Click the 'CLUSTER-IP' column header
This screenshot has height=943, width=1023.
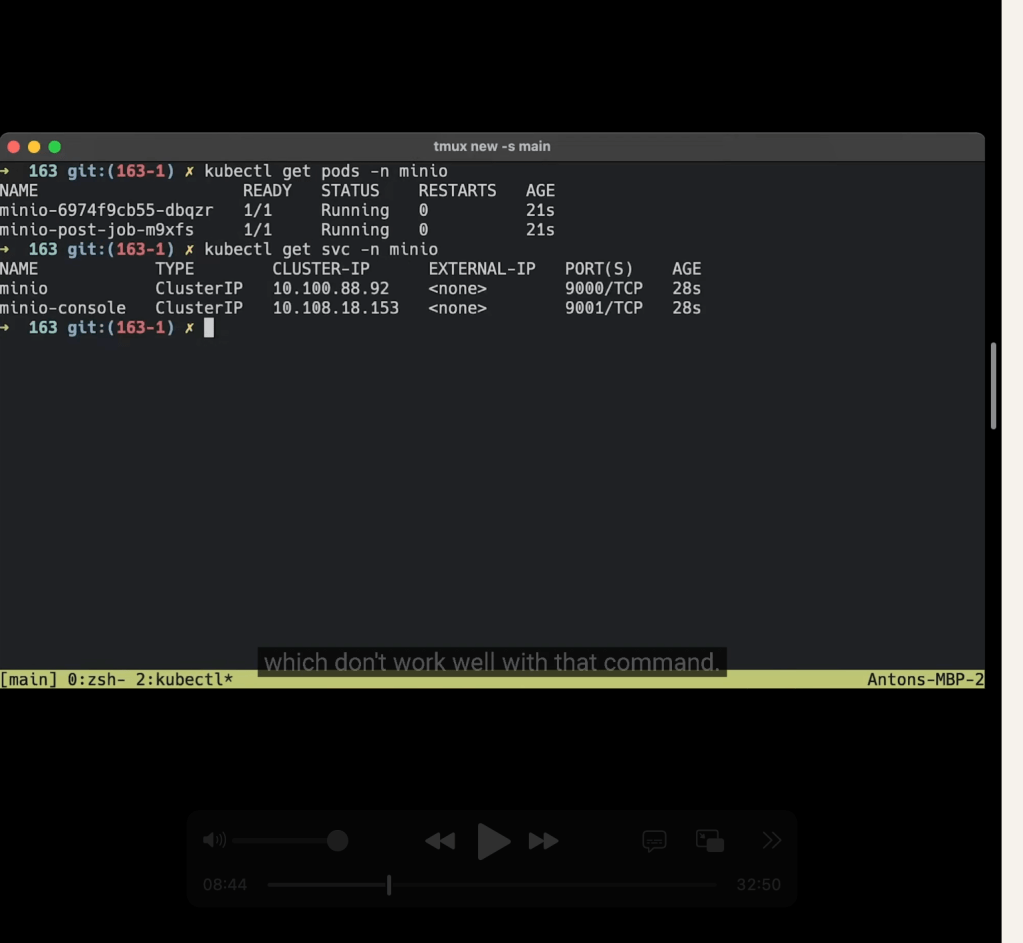(x=321, y=269)
